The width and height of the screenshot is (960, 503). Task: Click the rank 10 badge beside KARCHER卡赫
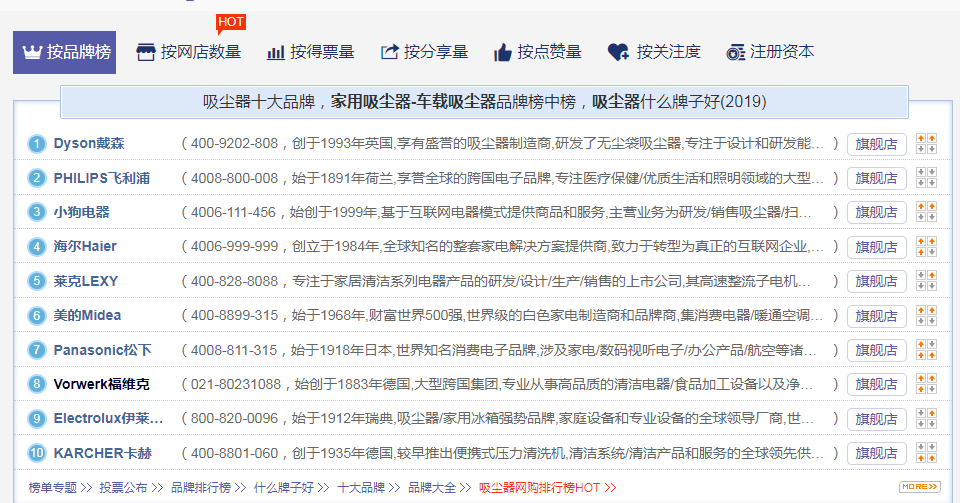coord(37,453)
